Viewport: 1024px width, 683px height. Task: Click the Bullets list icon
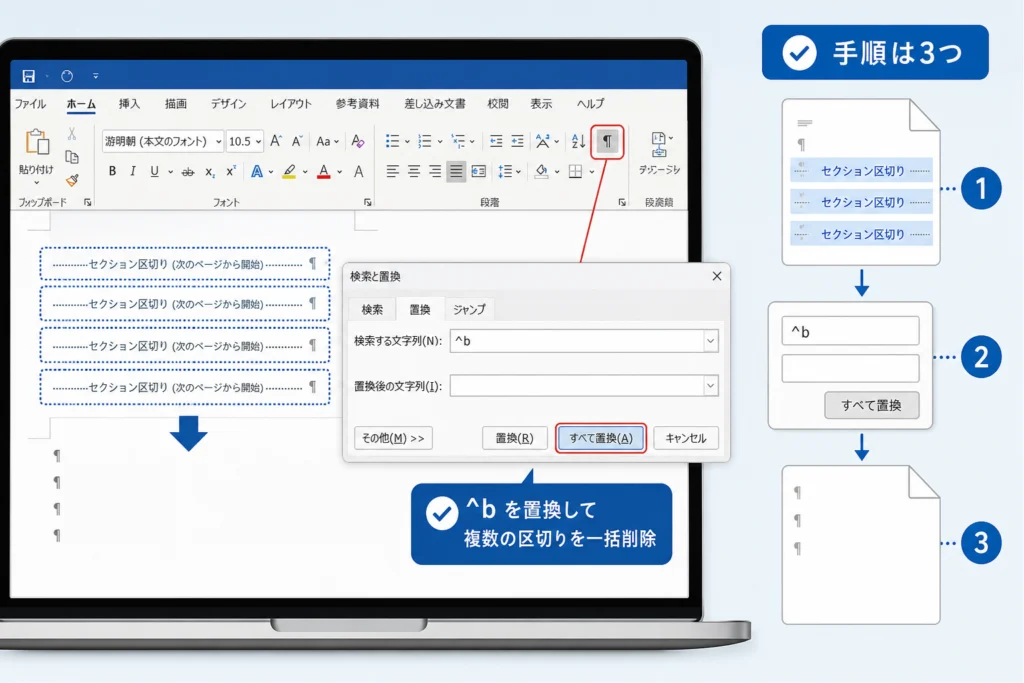pos(392,141)
